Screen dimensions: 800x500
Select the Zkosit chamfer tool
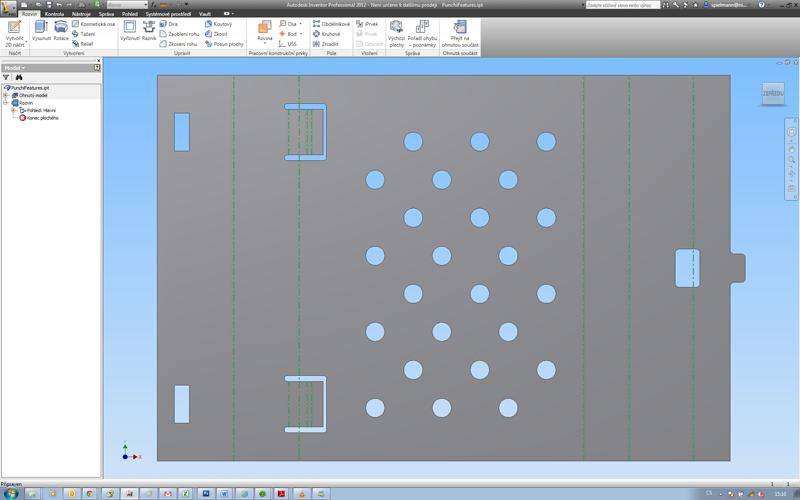(x=216, y=34)
